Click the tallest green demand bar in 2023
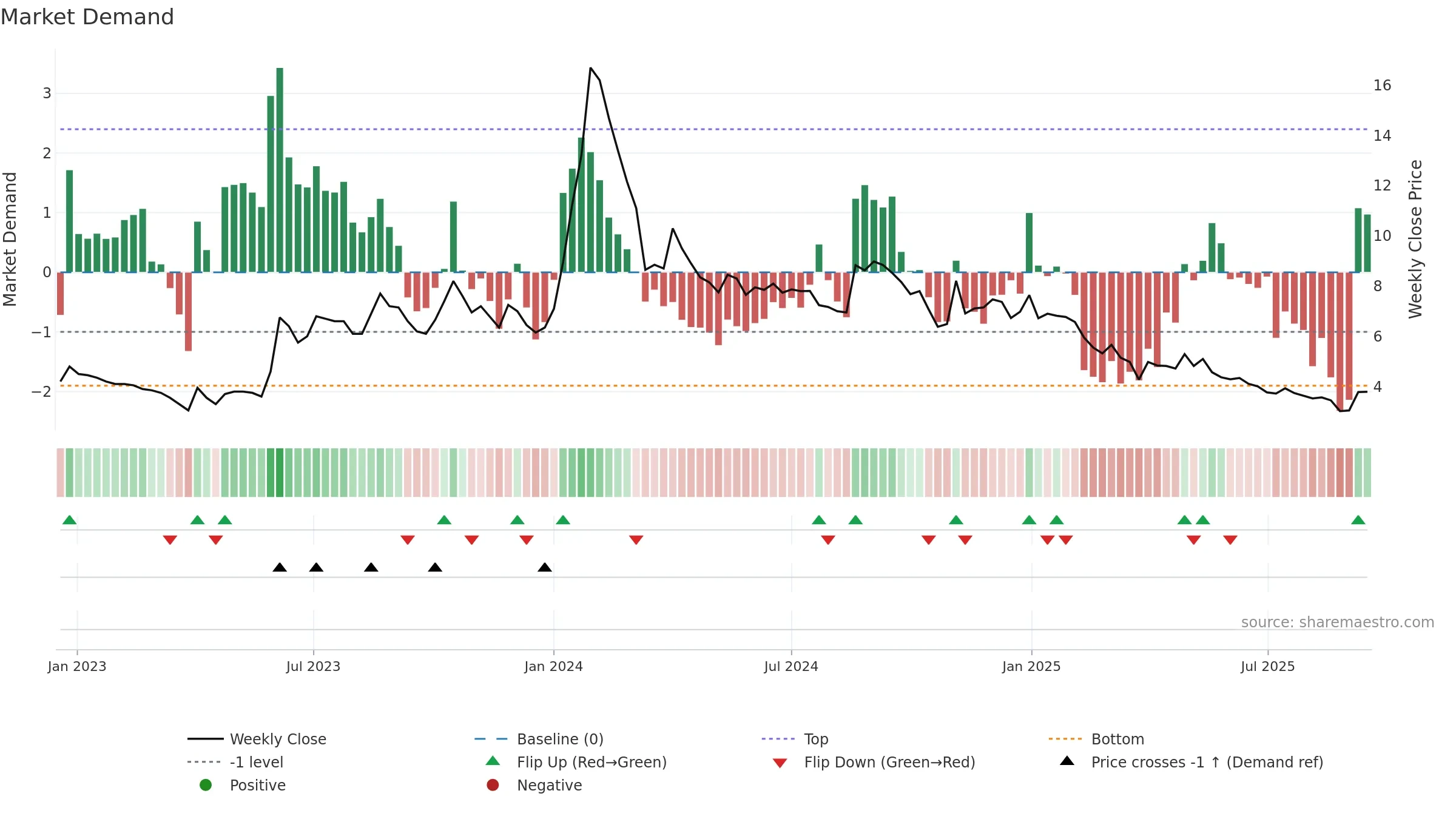The width and height of the screenshot is (1456, 819). (280, 170)
